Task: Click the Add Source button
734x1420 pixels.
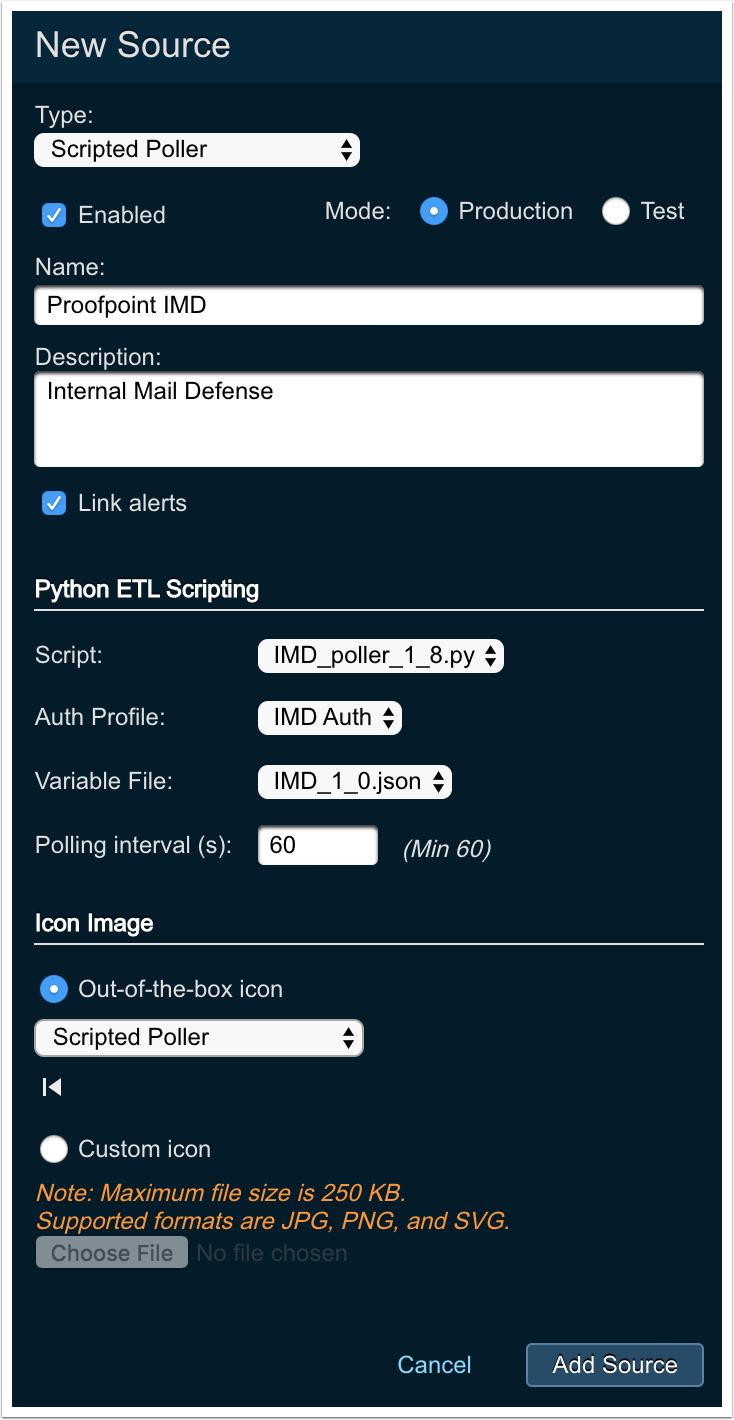Action: pos(615,1365)
